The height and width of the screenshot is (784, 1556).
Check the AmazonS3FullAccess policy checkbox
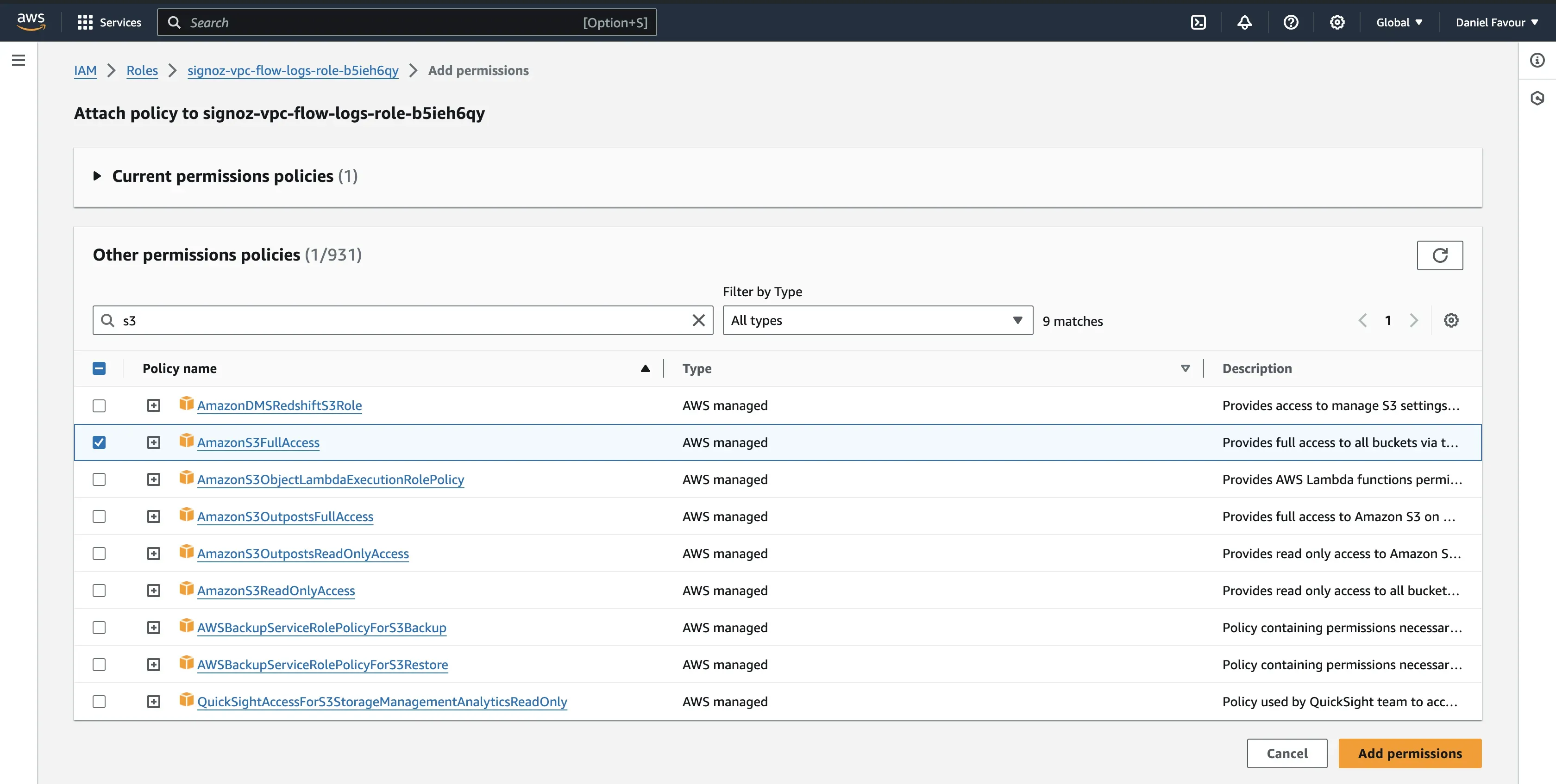click(x=99, y=442)
